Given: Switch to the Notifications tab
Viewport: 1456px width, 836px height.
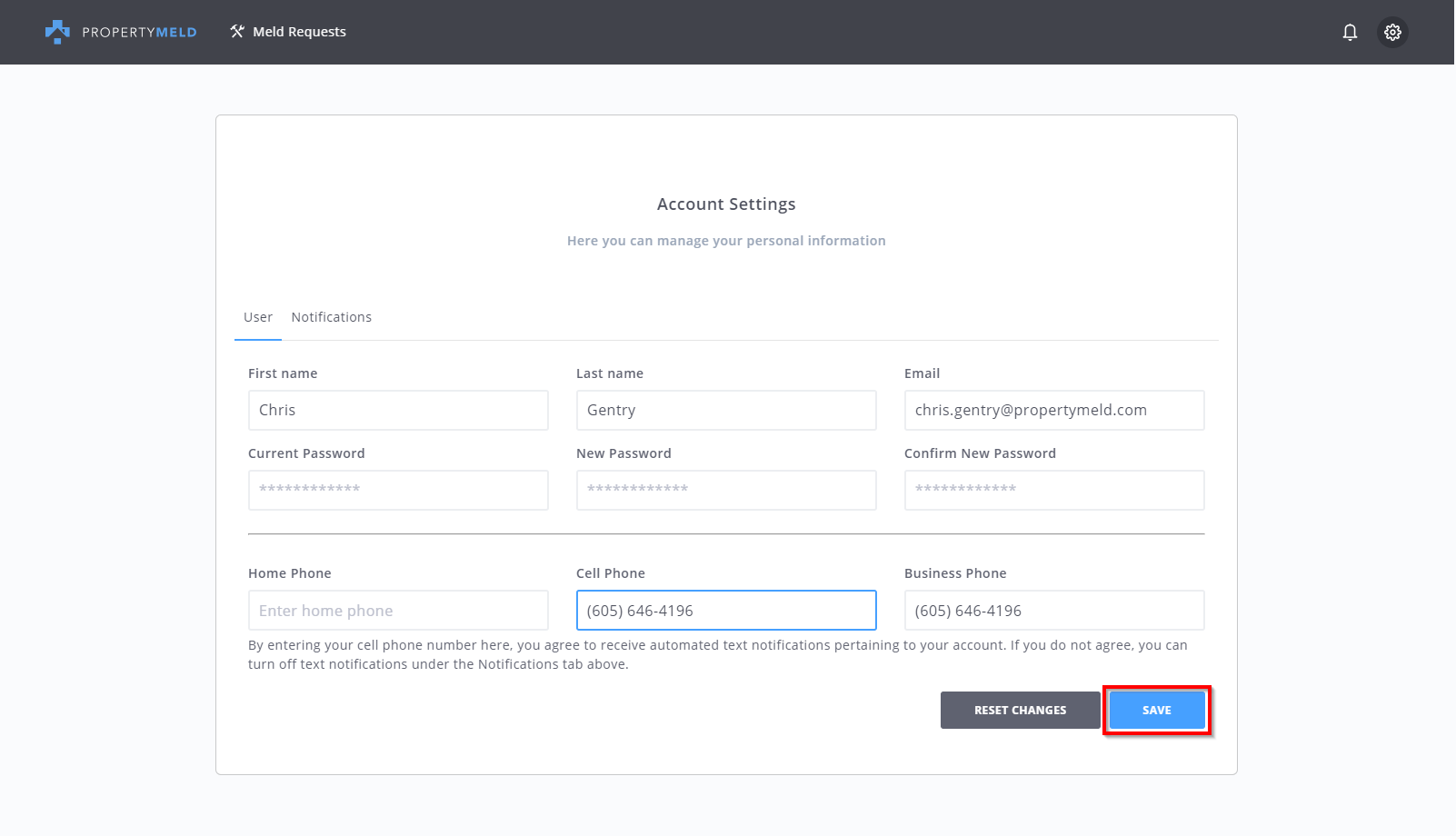Looking at the screenshot, I should (x=332, y=317).
